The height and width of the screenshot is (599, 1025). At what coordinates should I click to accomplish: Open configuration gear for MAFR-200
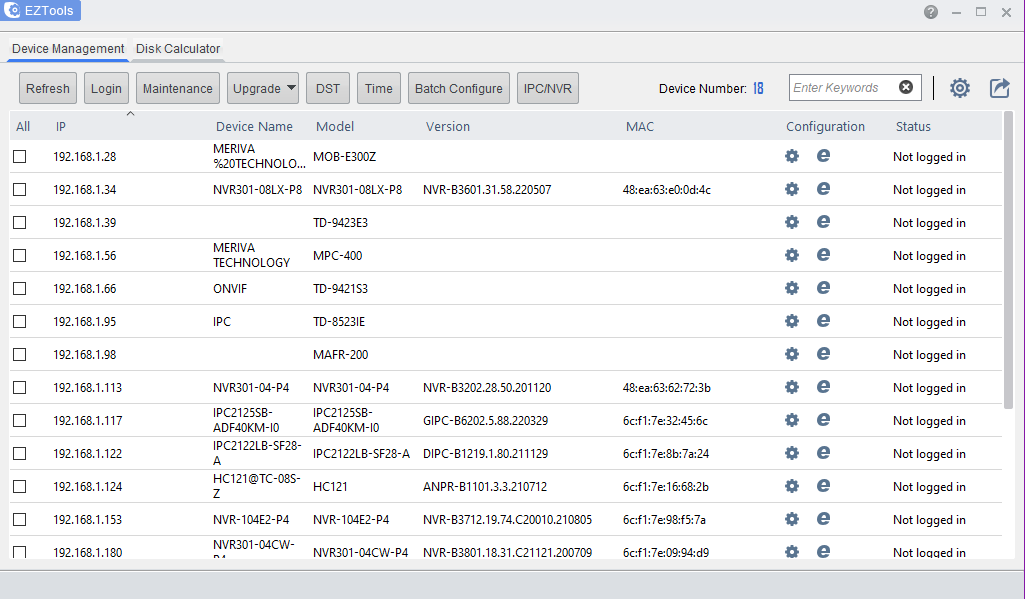point(792,354)
